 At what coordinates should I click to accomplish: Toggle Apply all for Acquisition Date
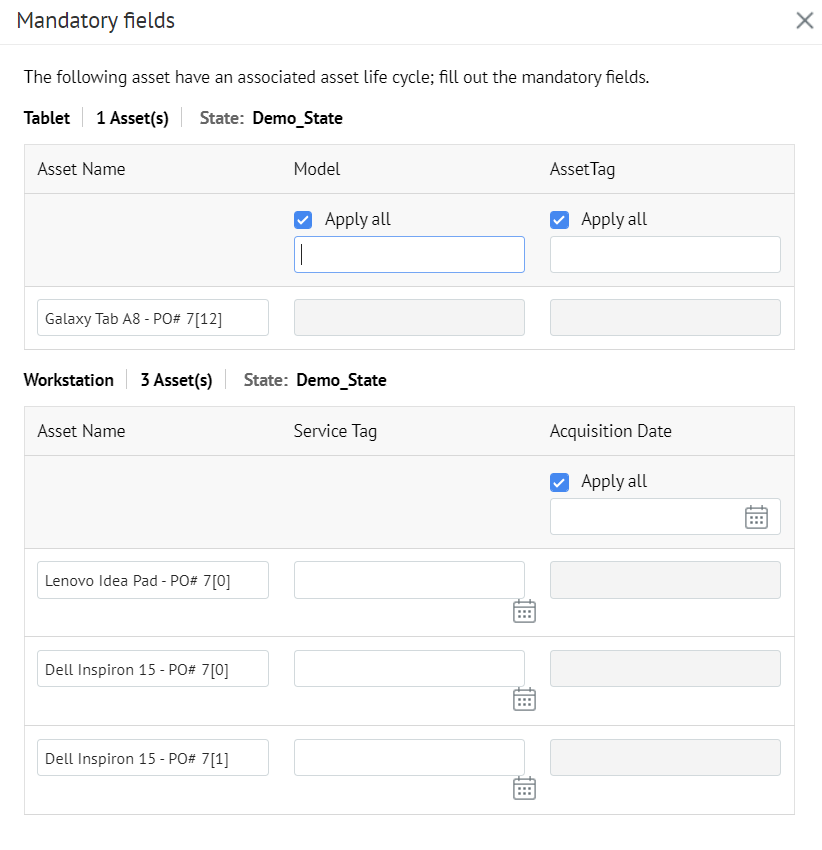tap(560, 482)
